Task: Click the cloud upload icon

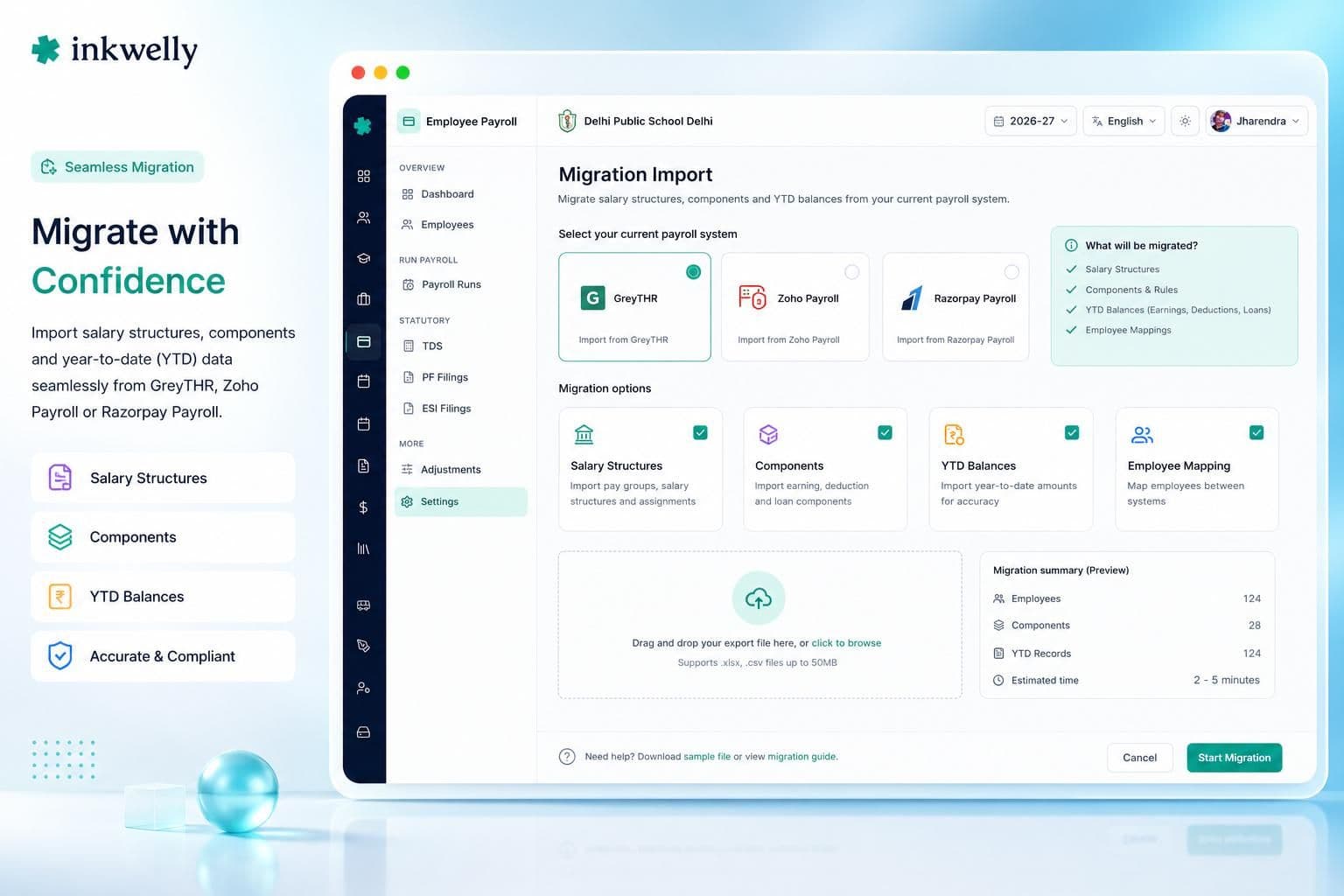Action: (759, 598)
